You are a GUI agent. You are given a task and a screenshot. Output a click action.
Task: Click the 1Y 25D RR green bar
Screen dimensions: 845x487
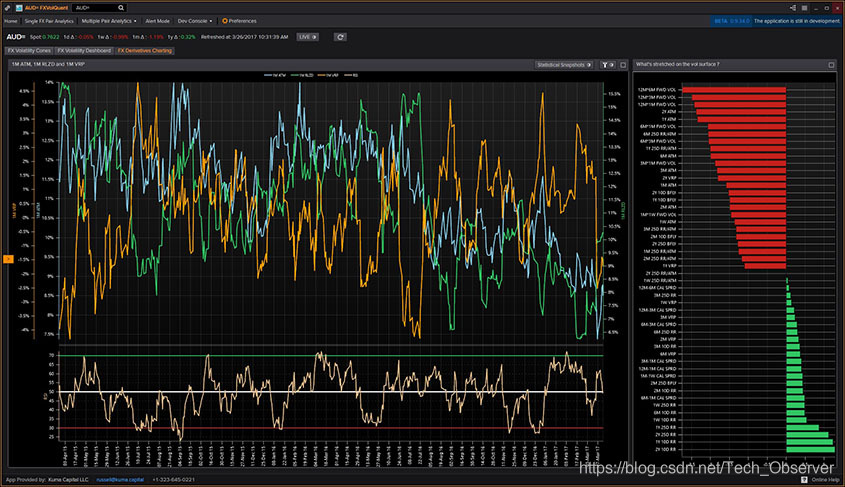coord(802,427)
